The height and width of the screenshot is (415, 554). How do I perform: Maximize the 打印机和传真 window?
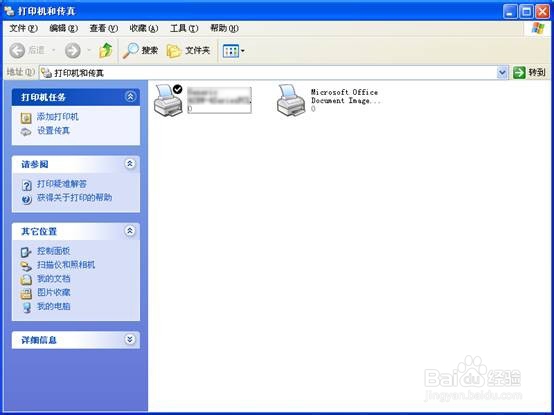pos(526,12)
